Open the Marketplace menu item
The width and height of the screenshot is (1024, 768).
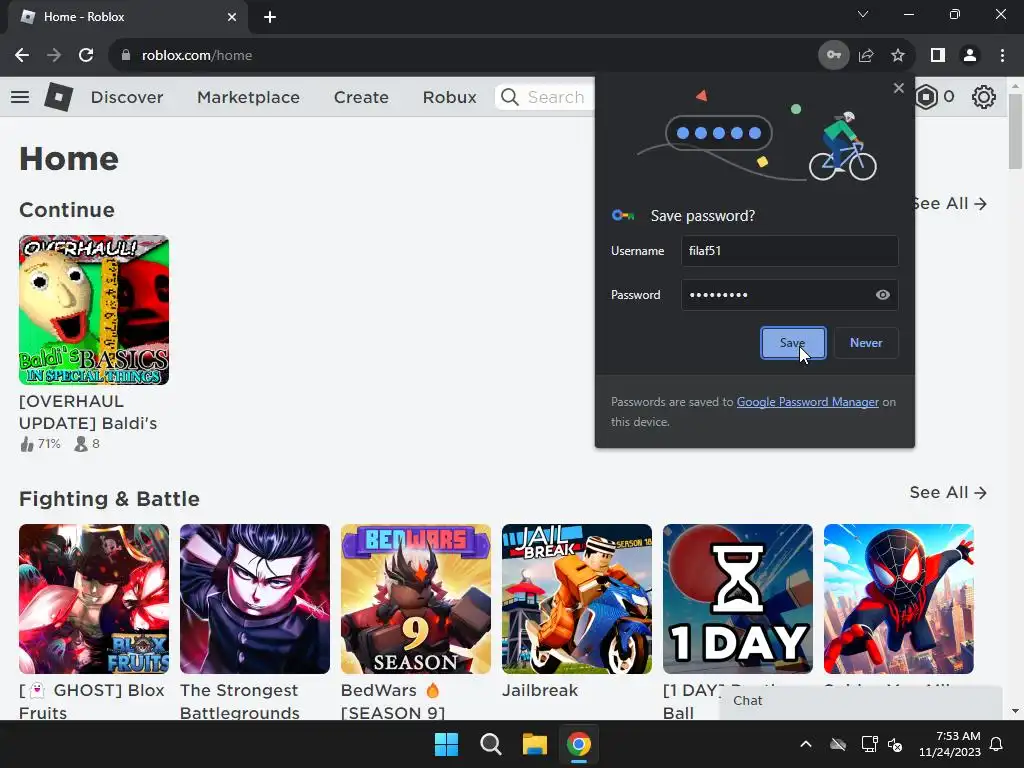(248, 97)
